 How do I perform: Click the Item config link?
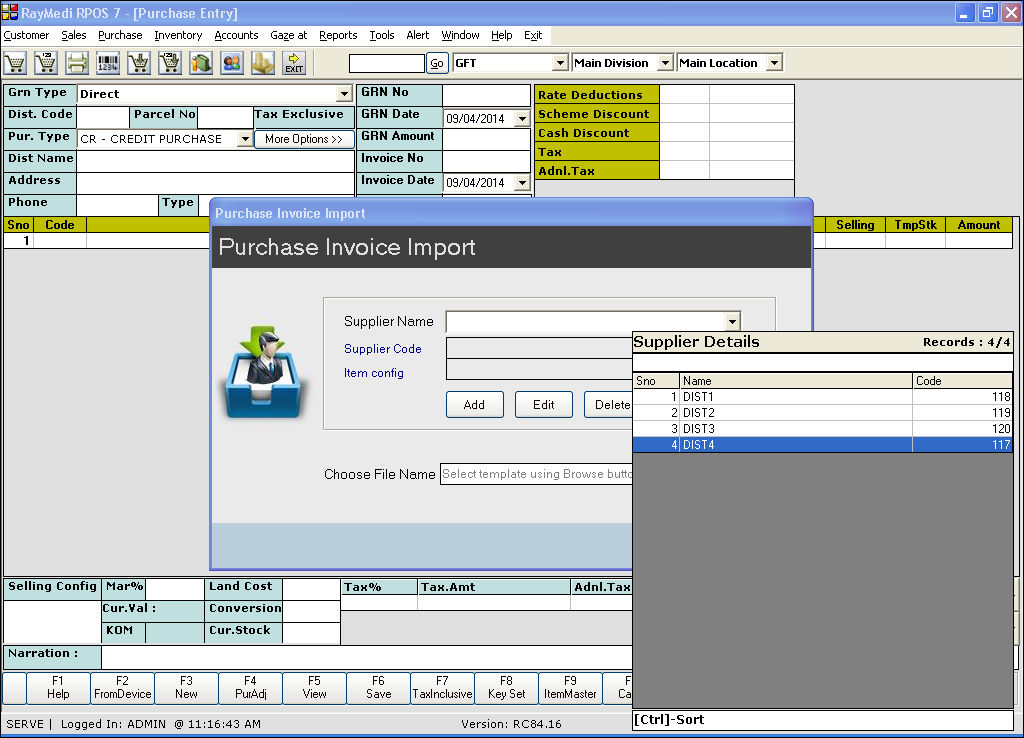(374, 373)
